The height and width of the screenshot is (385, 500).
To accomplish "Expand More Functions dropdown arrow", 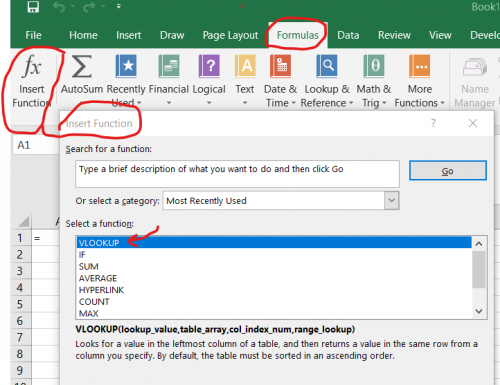I will (442, 103).
